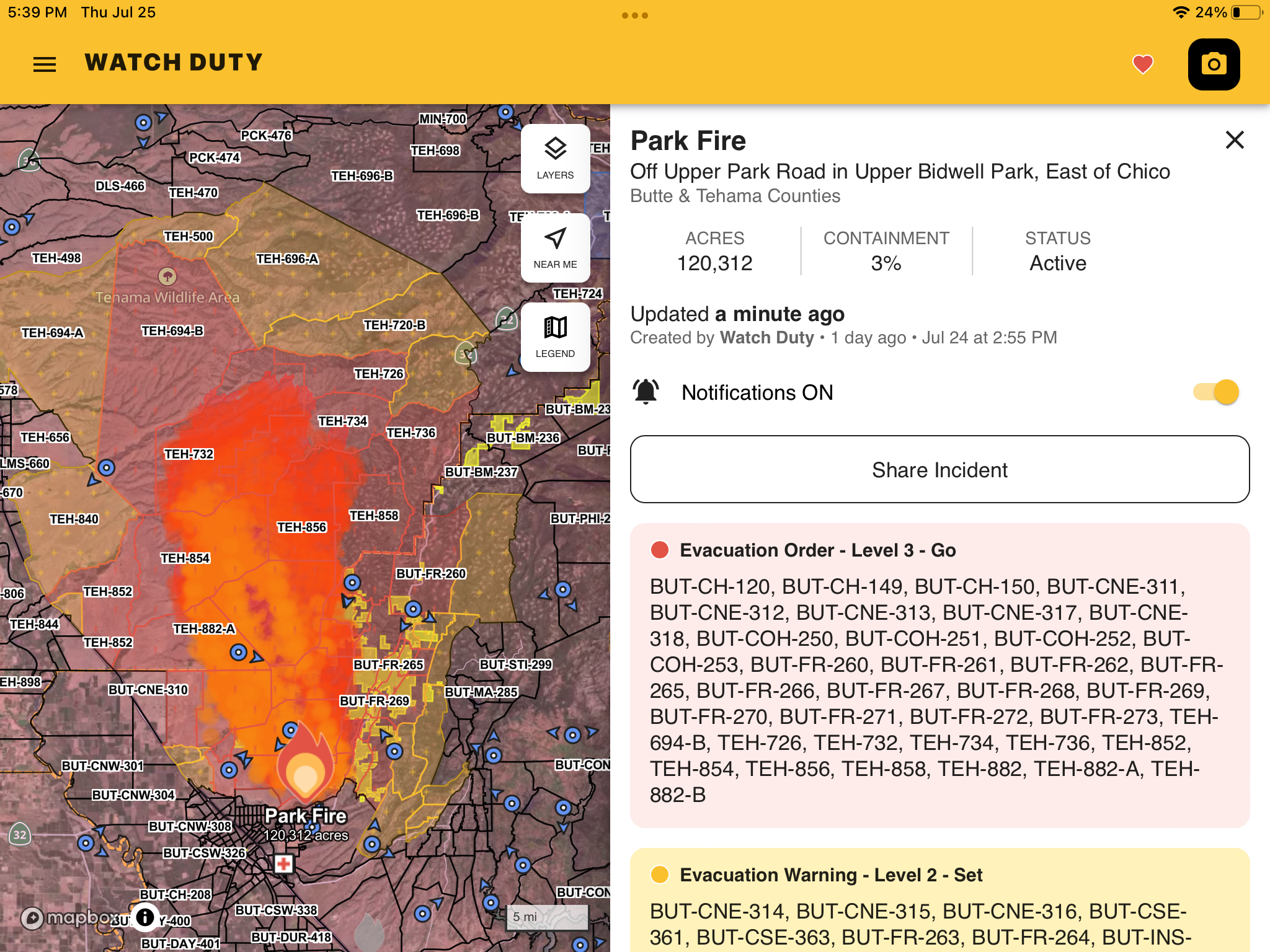1270x952 pixels.
Task: Select the Park Fire flame marker
Action: (x=304, y=764)
